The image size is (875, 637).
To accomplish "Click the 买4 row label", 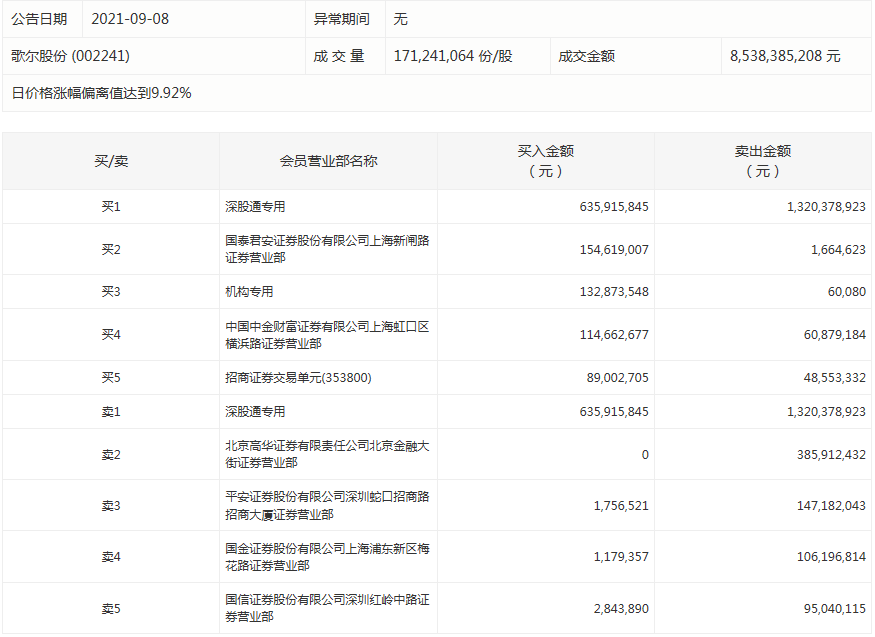I will click(x=111, y=335).
